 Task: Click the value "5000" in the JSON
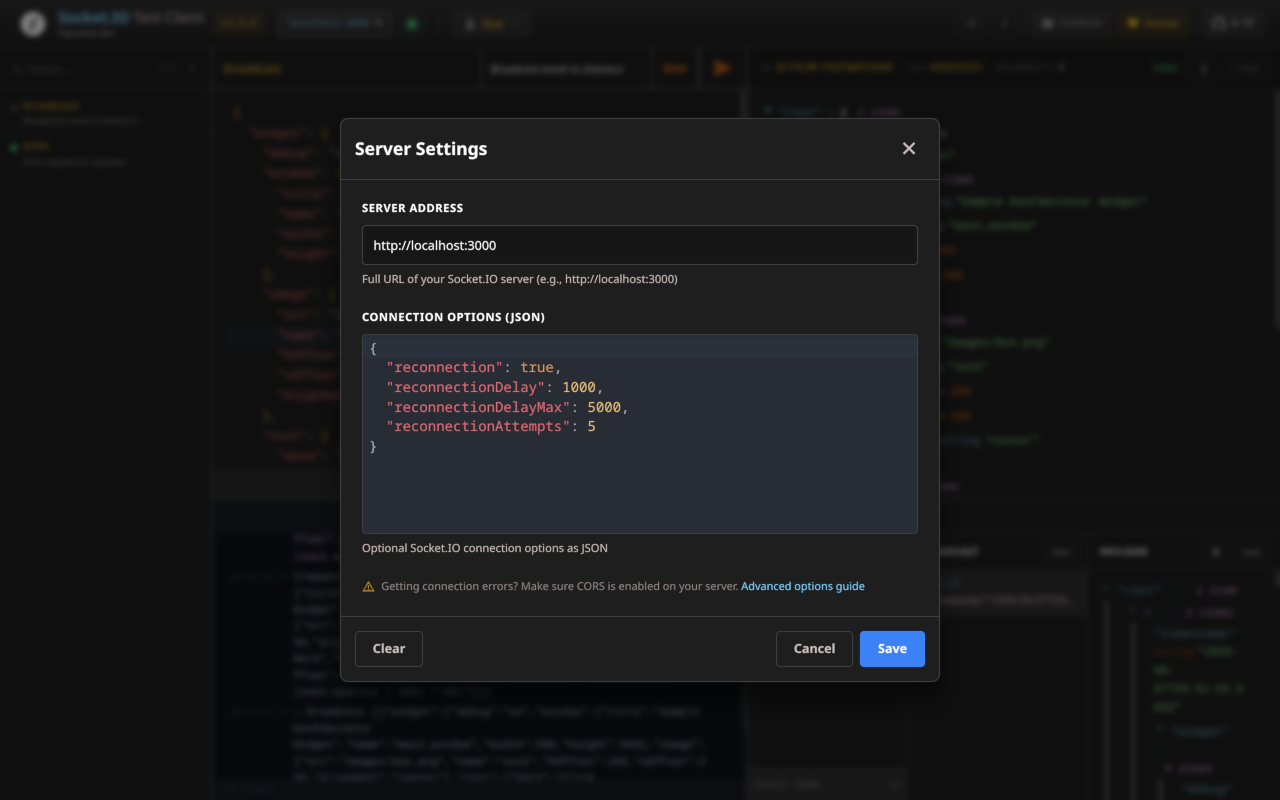point(604,407)
